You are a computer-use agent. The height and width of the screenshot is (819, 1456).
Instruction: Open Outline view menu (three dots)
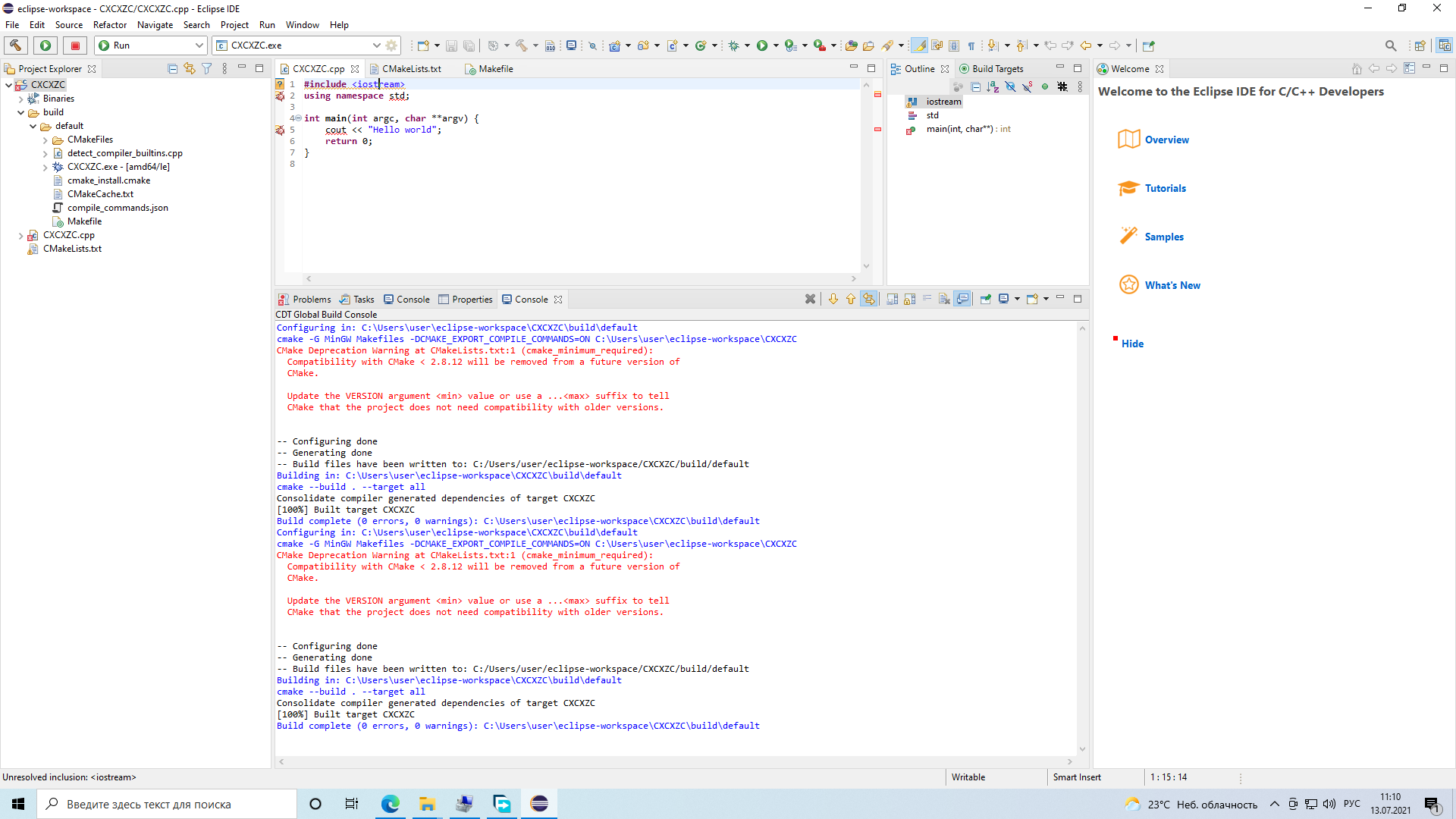1080,87
